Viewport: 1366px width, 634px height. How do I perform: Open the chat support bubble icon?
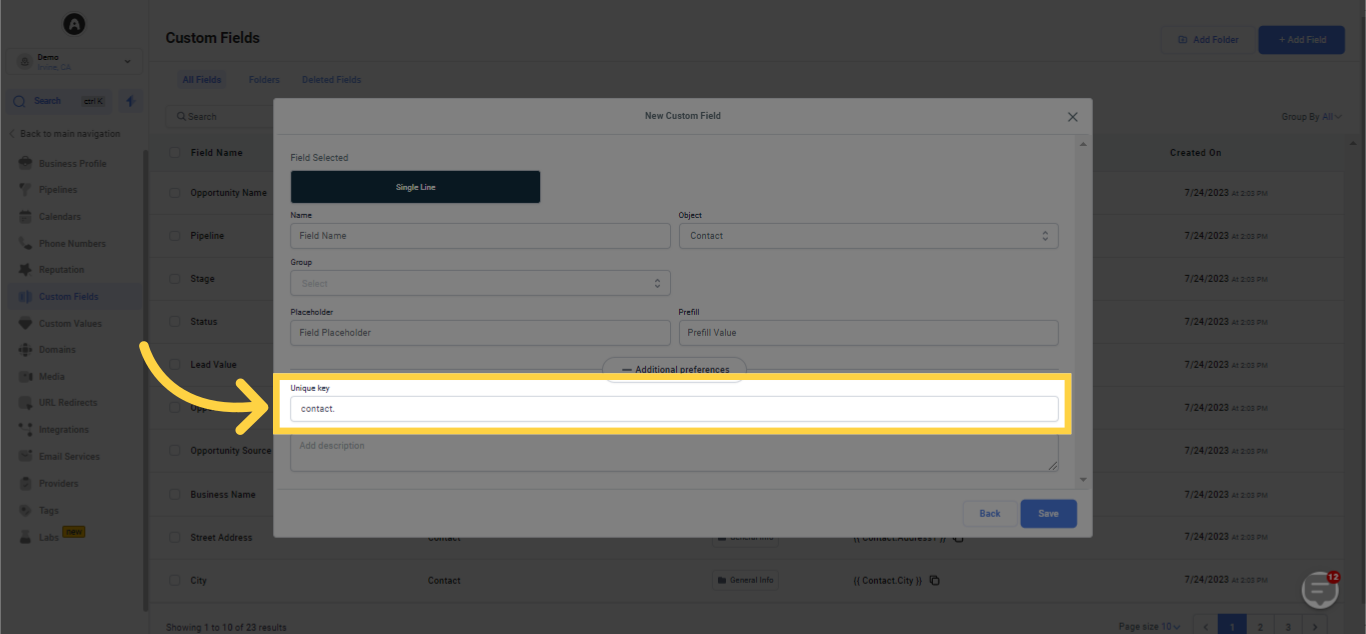(1320, 590)
